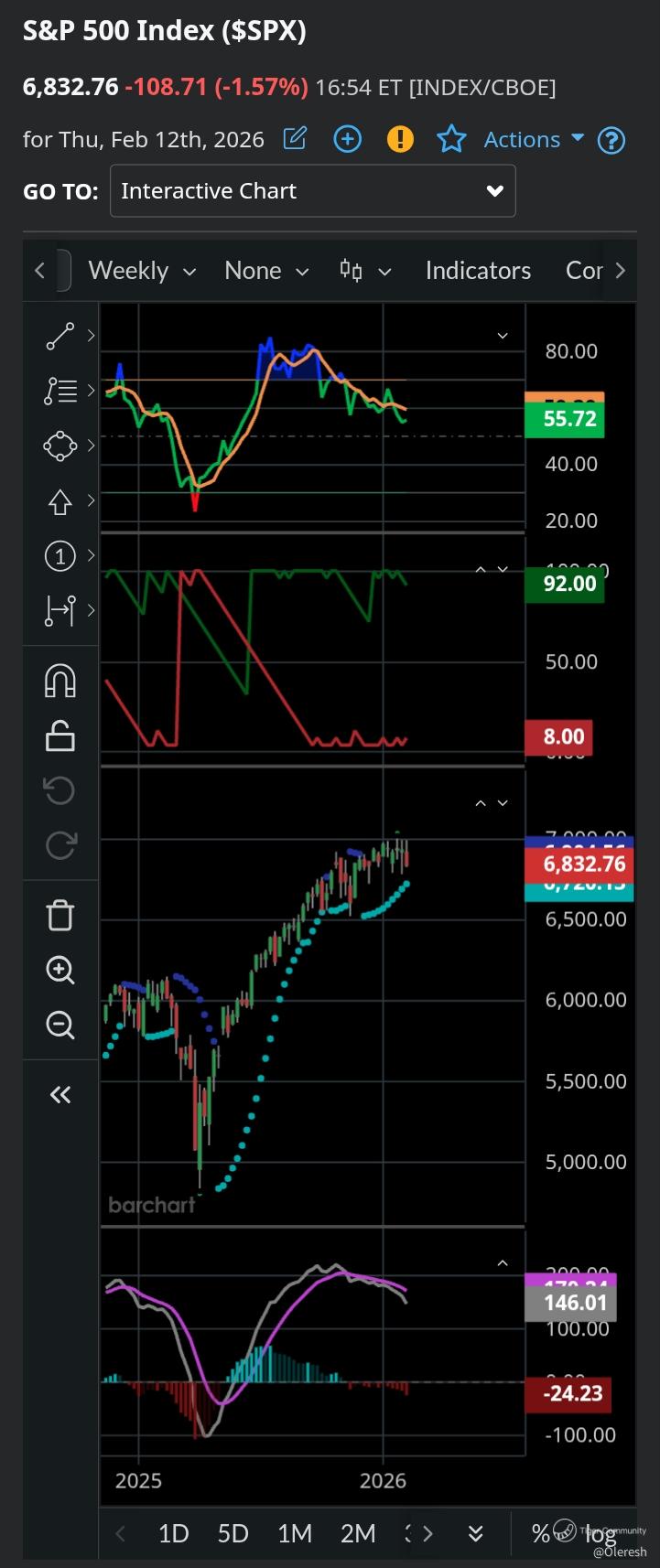
Task: Open the help question mark icon
Action: [x=611, y=140]
